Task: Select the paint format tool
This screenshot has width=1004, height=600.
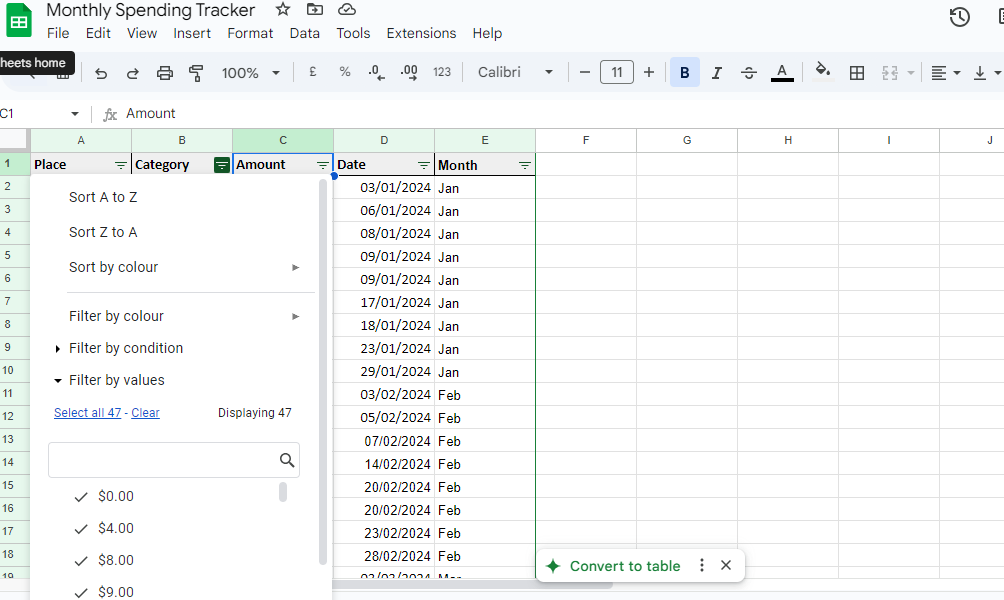Action: click(196, 71)
